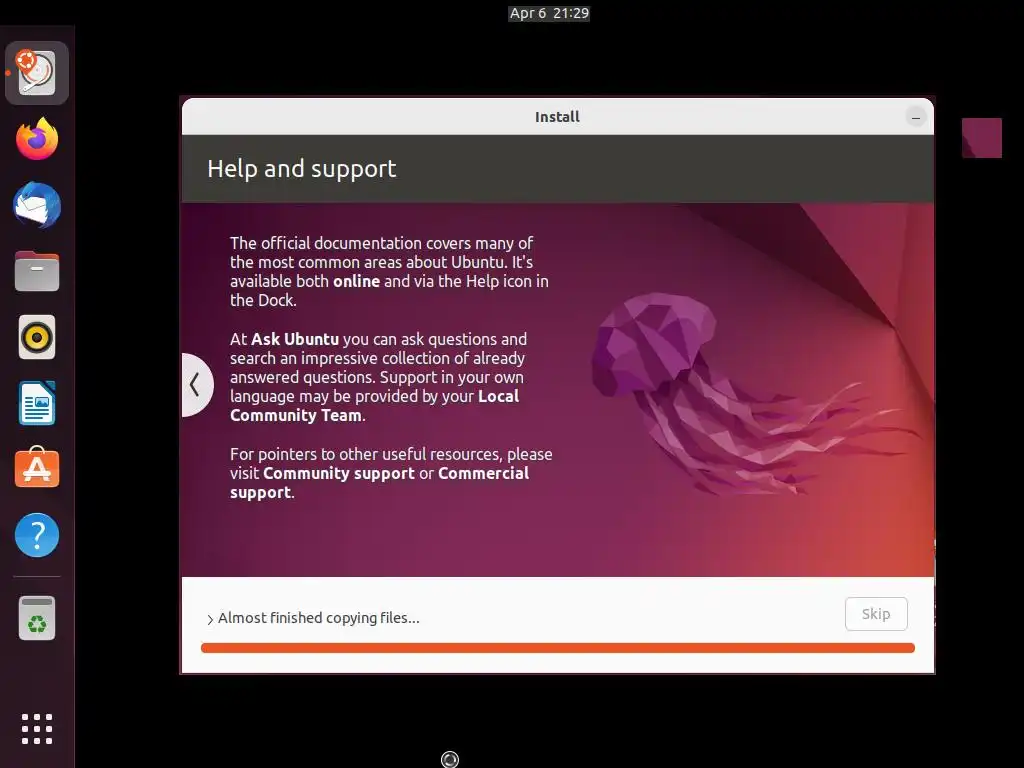Click the 'Almost finished copying files...' text

(319, 618)
